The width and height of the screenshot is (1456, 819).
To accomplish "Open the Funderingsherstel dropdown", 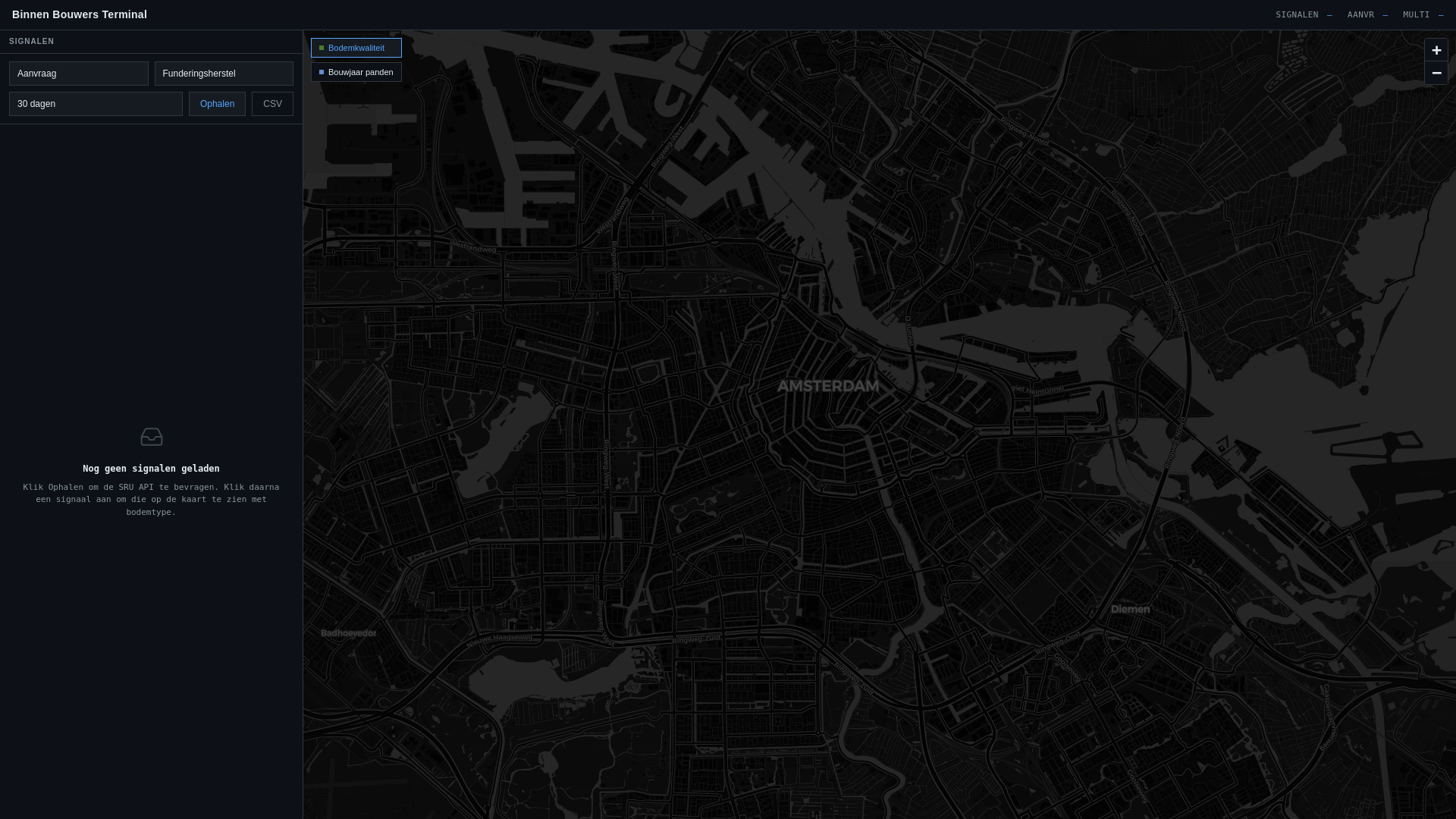I will tap(224, 74).
